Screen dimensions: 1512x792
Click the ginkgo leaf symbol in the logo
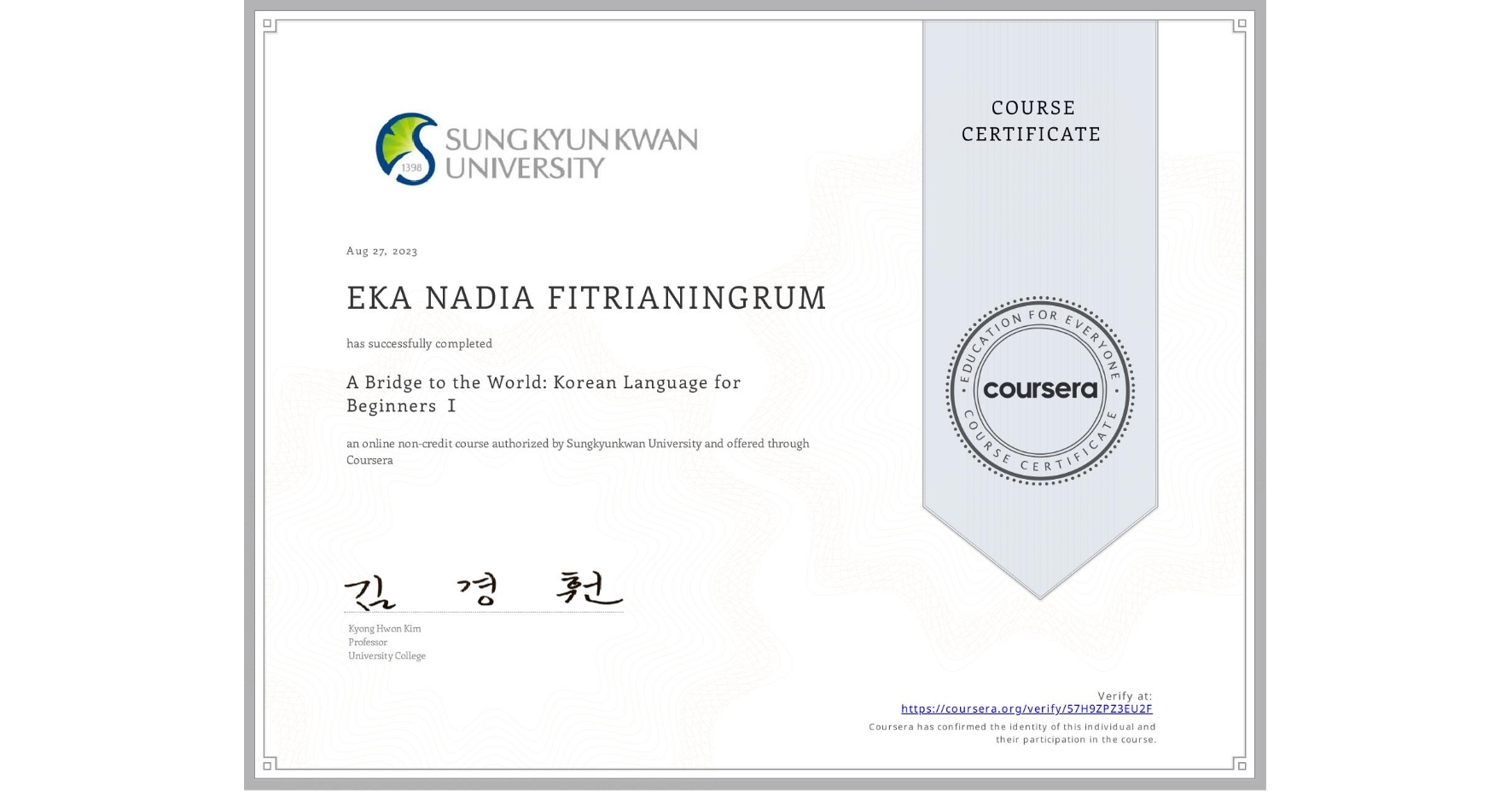[401, 137]
